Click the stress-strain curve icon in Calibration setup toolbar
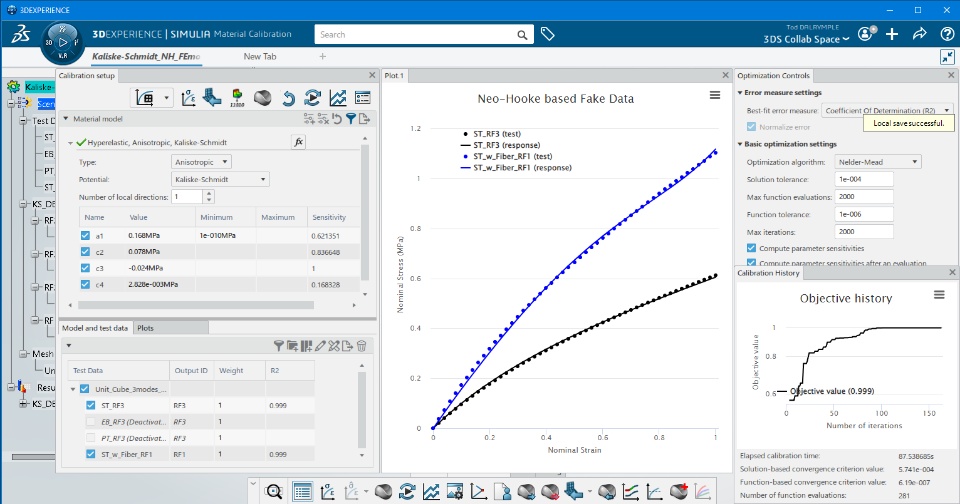The image size is (960, 504). [x=189, y=97]
